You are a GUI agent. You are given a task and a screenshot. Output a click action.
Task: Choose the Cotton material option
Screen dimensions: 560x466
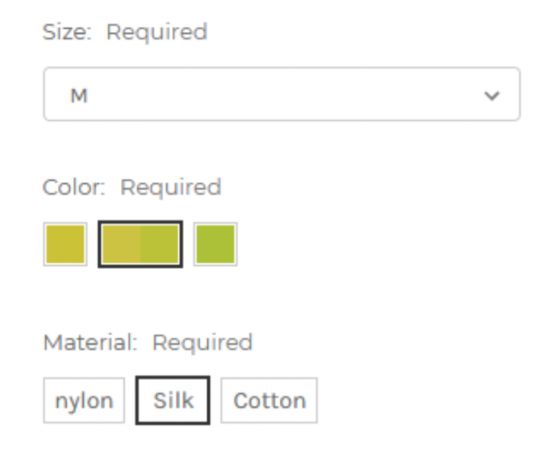[x=269, y=400]
